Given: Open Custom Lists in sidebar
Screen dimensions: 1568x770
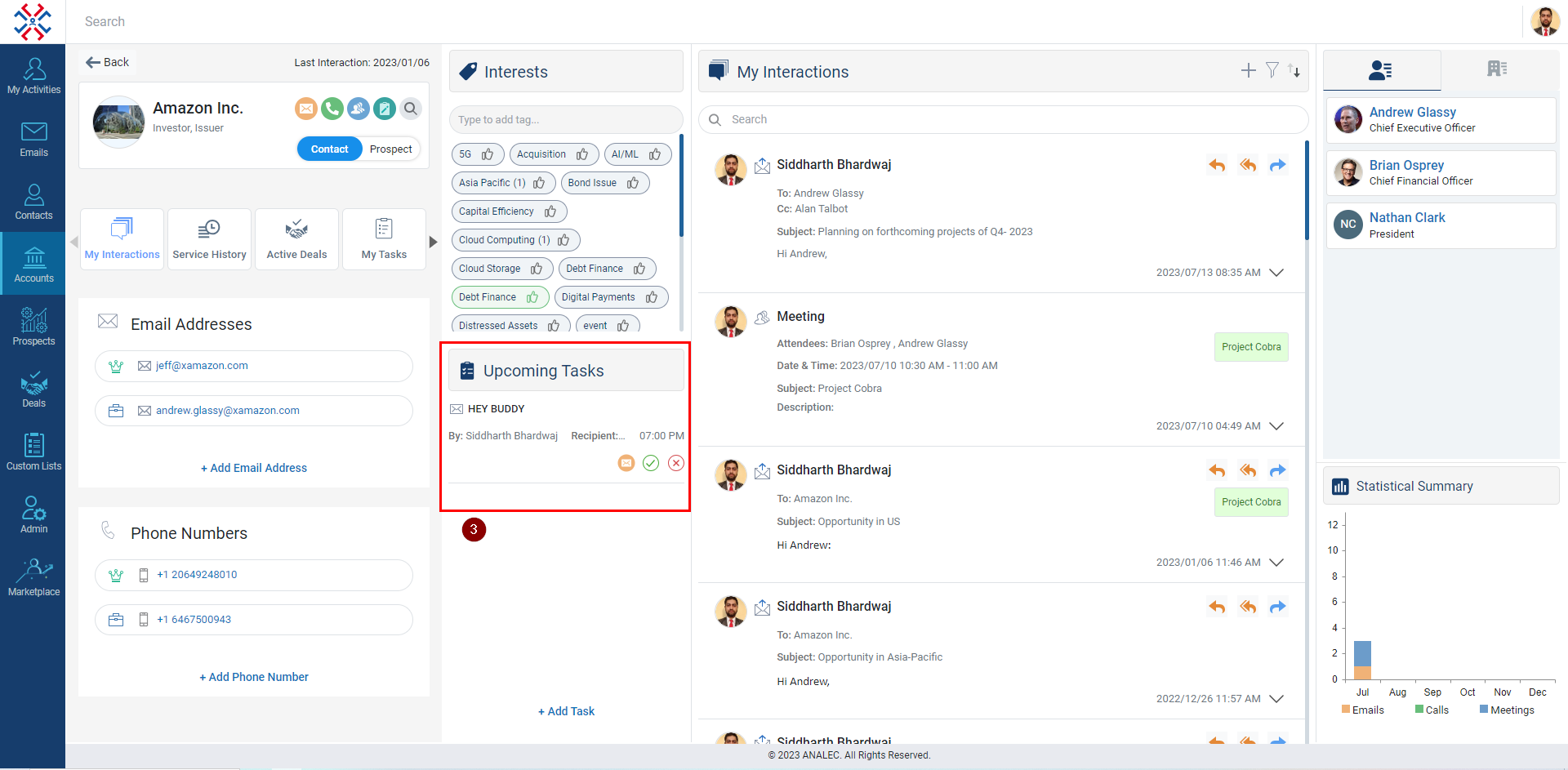Looking at the screenshot, I should tap(33, 452).
